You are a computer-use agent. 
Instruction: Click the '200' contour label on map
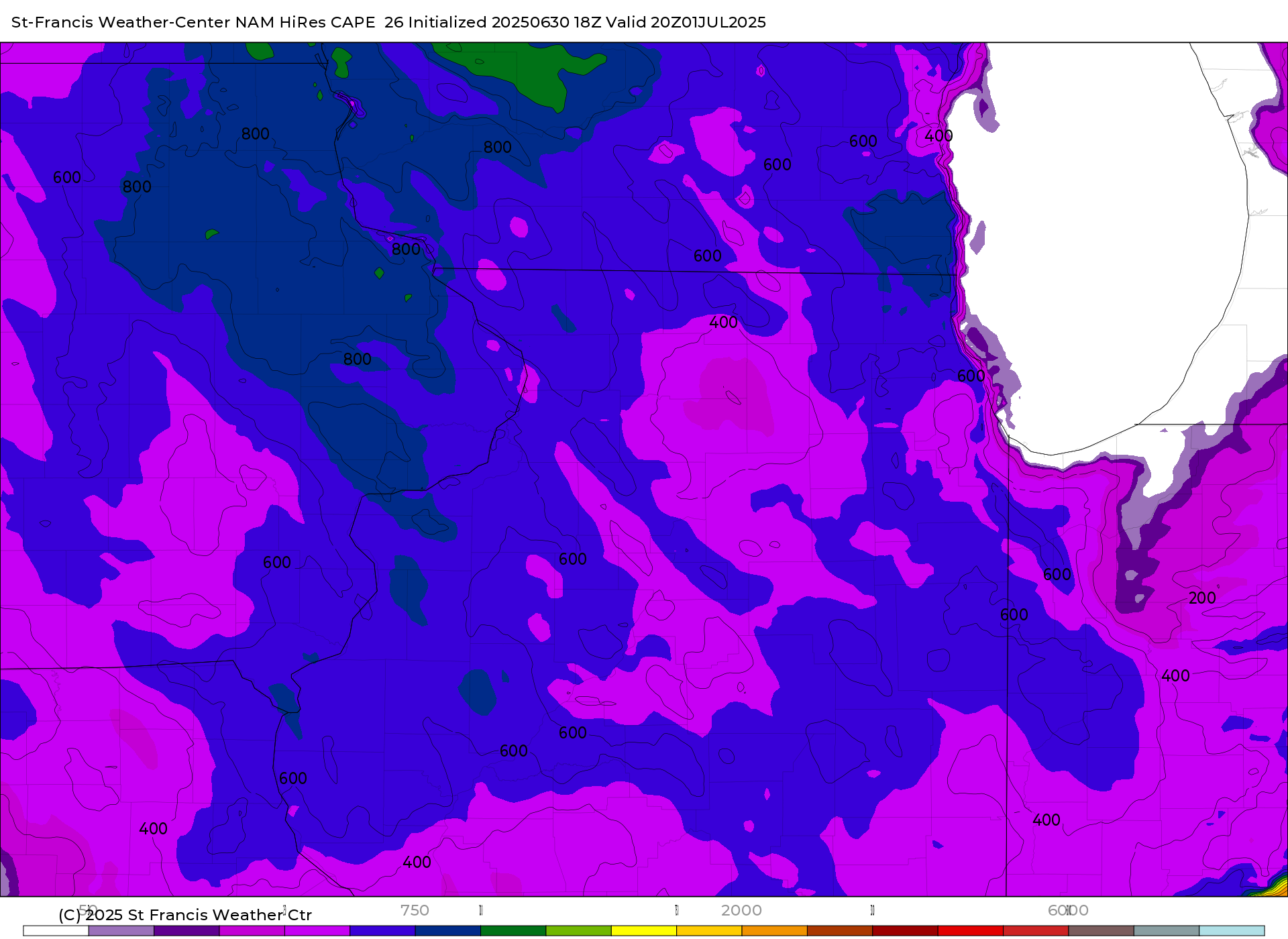click(1202, 598)
